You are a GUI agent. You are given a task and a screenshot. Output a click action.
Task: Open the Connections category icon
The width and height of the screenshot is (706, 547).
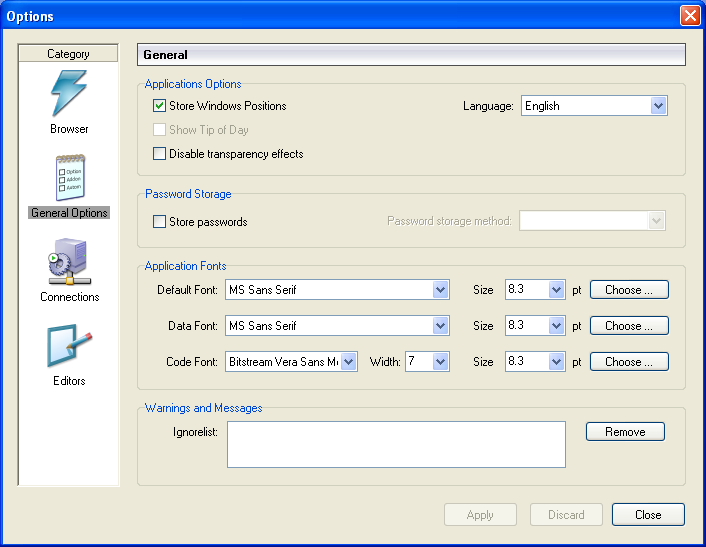(69, 263)
